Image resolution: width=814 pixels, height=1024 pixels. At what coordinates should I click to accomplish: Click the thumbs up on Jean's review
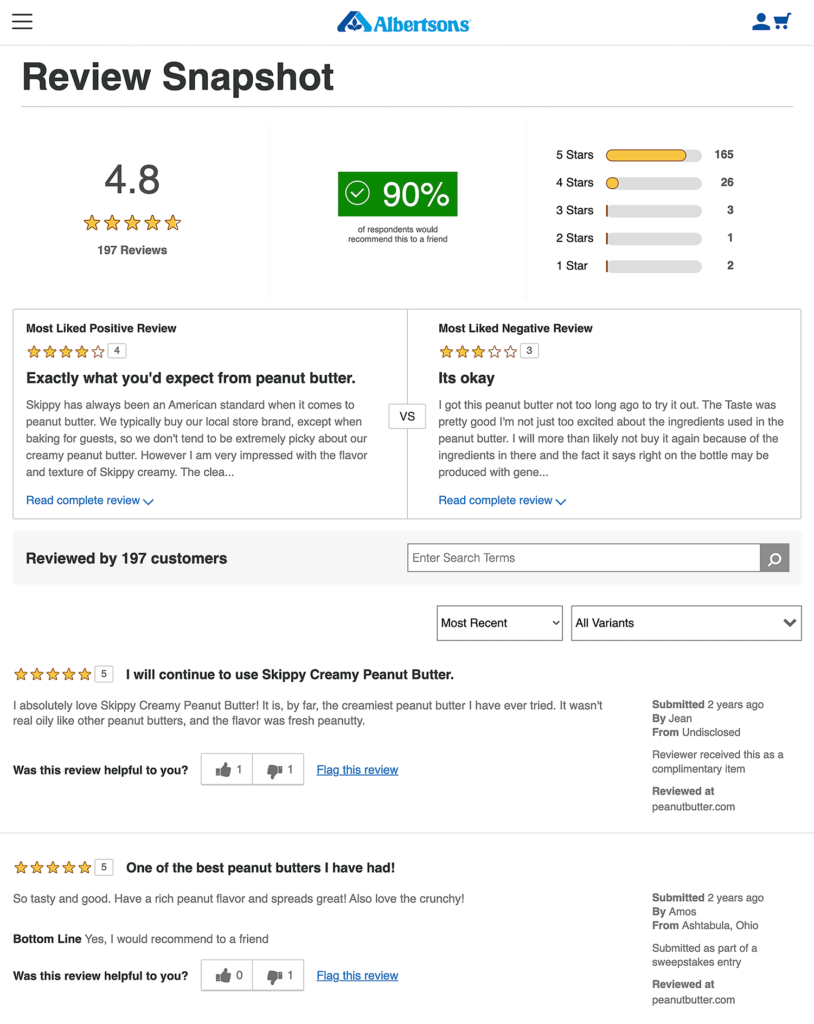click(226, 769)
